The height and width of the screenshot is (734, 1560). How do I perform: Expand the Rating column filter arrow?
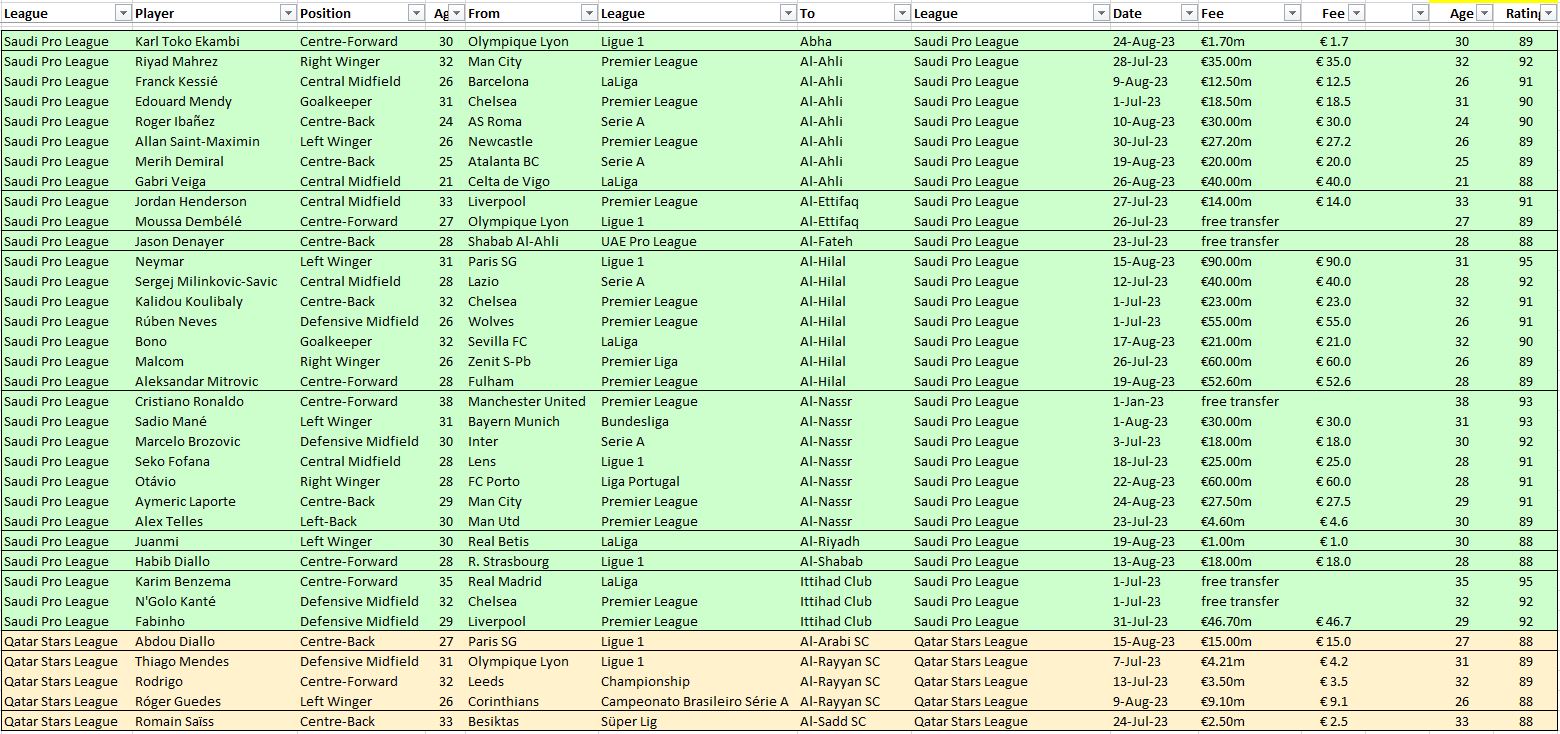click(1549, 13)
